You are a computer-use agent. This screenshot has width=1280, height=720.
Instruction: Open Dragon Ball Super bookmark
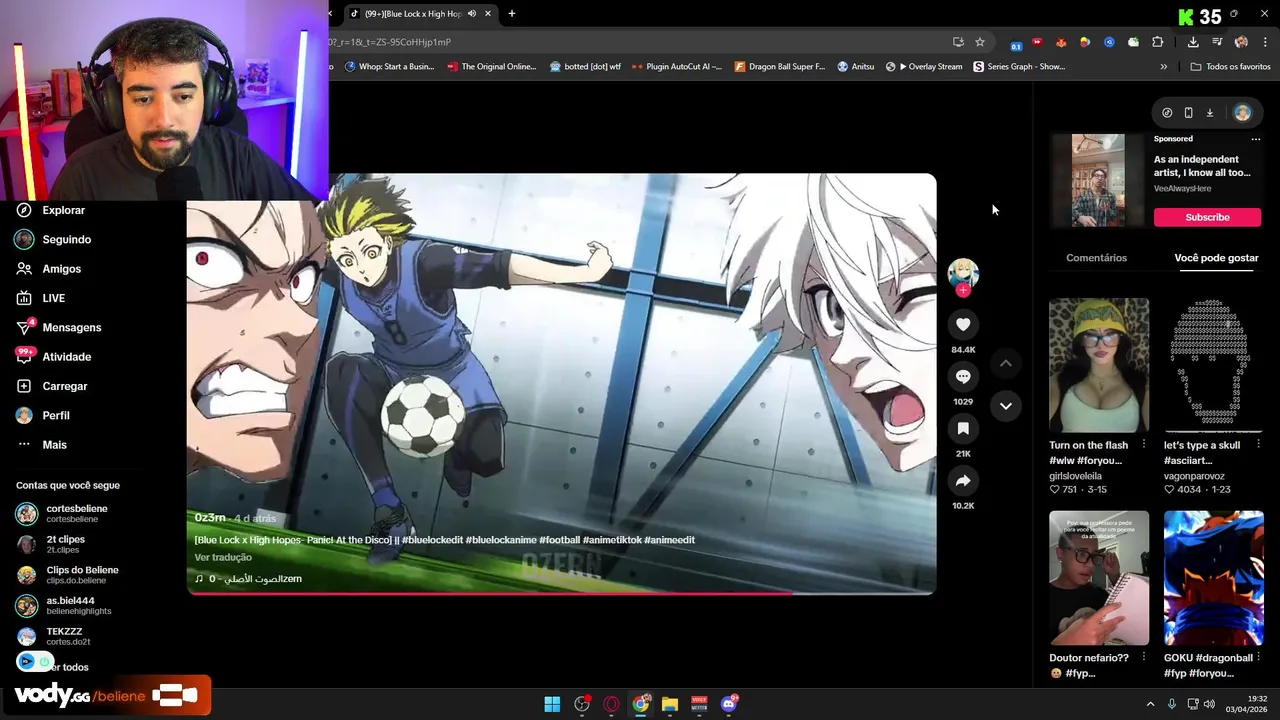click(x=780, y=67)
